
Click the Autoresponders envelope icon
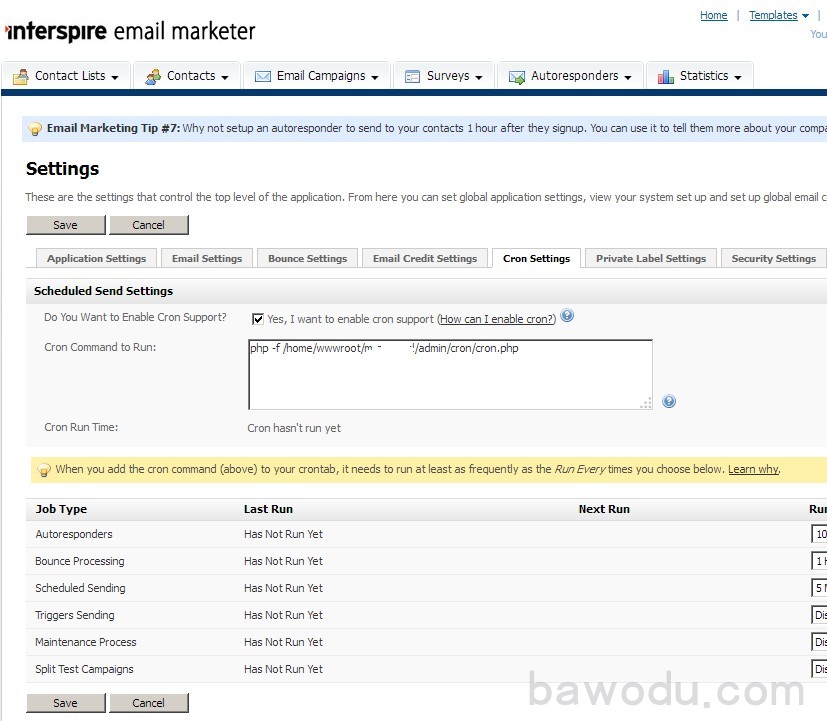click(517, 78)
